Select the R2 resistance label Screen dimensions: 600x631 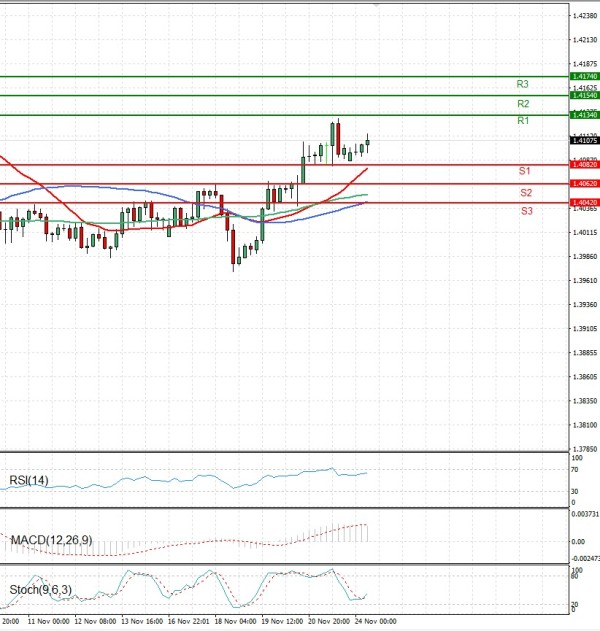pos(523,104)
